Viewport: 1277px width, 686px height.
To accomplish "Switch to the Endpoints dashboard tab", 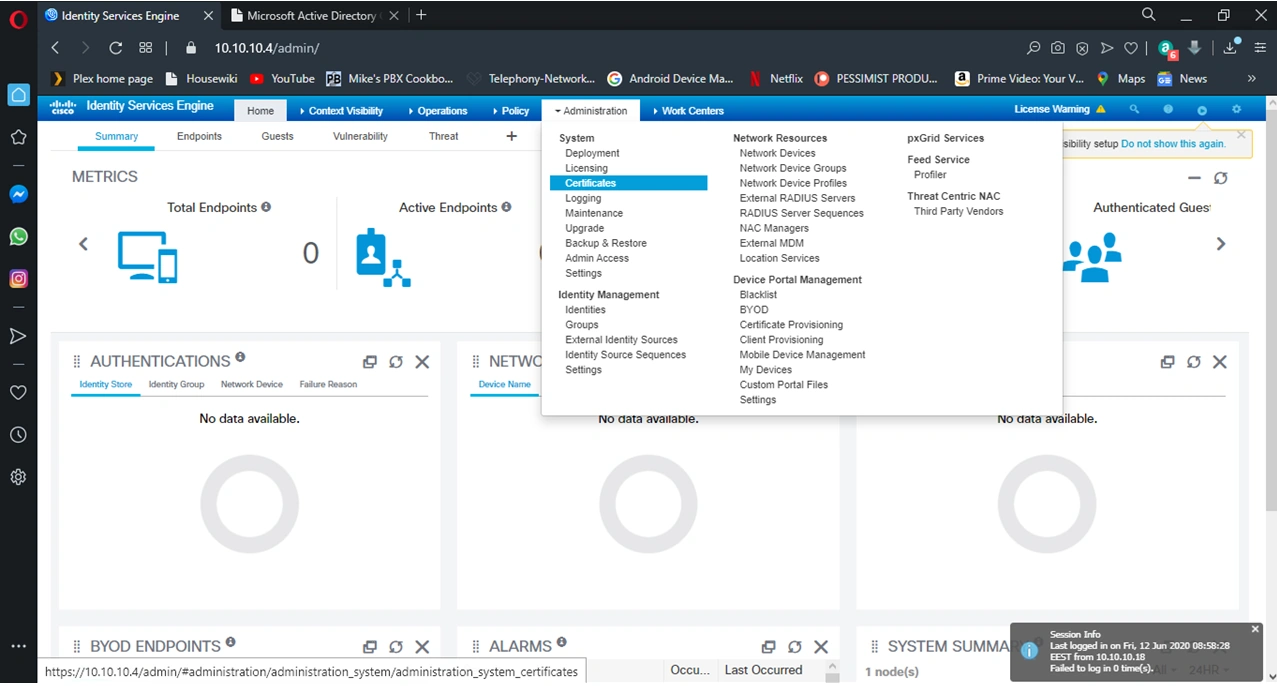I will pyautogui.click(x=199, y=136).
